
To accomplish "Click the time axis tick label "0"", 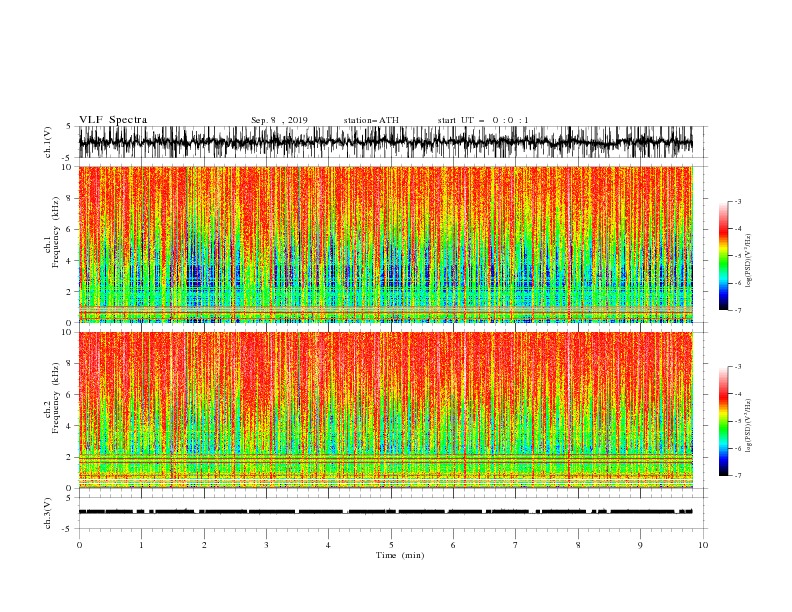I will coord(79,545).
